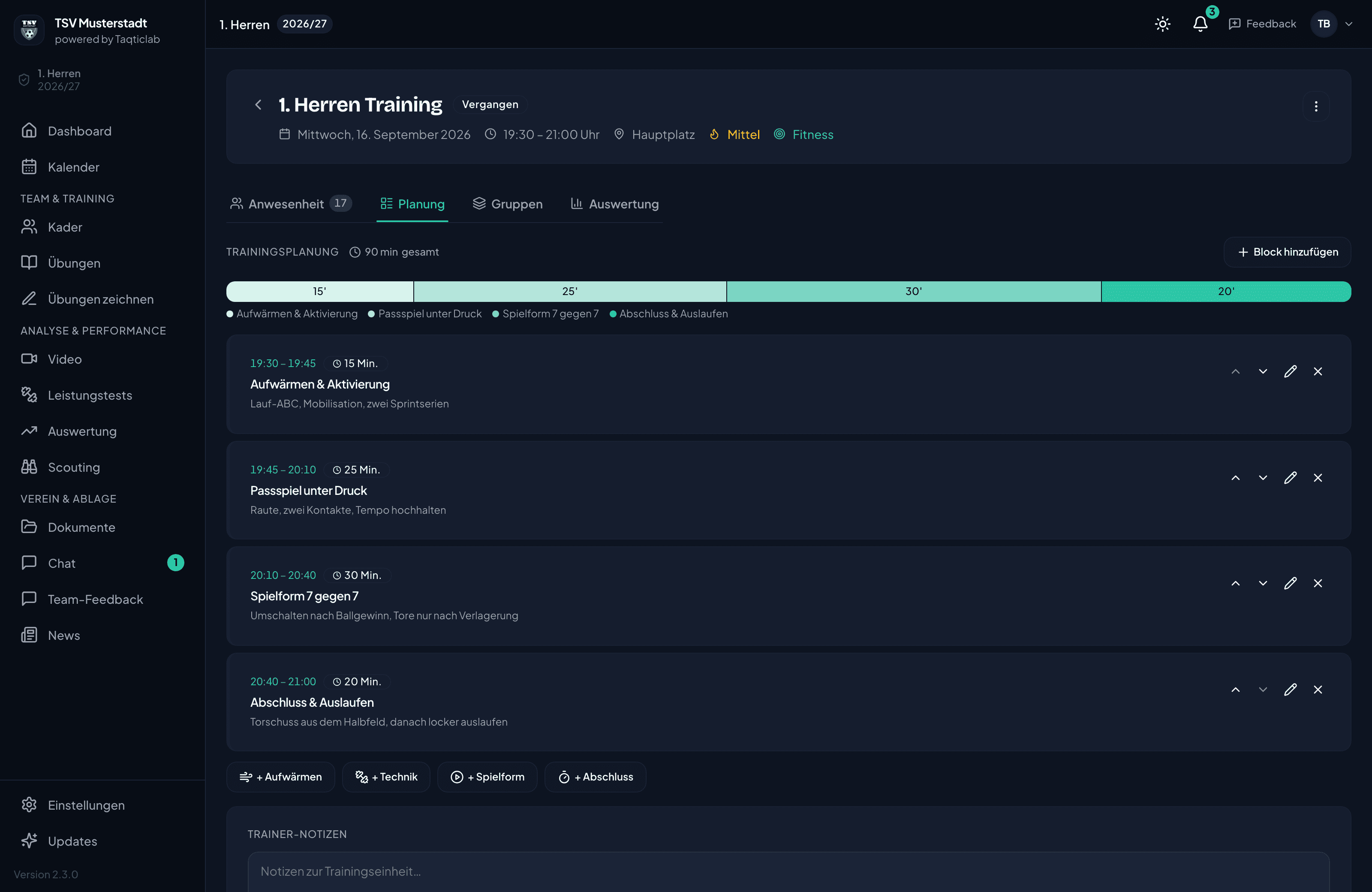Open the 1. Herren 2026/27 team selector
Screen dimensions: 1372x892
coord(102,80)
